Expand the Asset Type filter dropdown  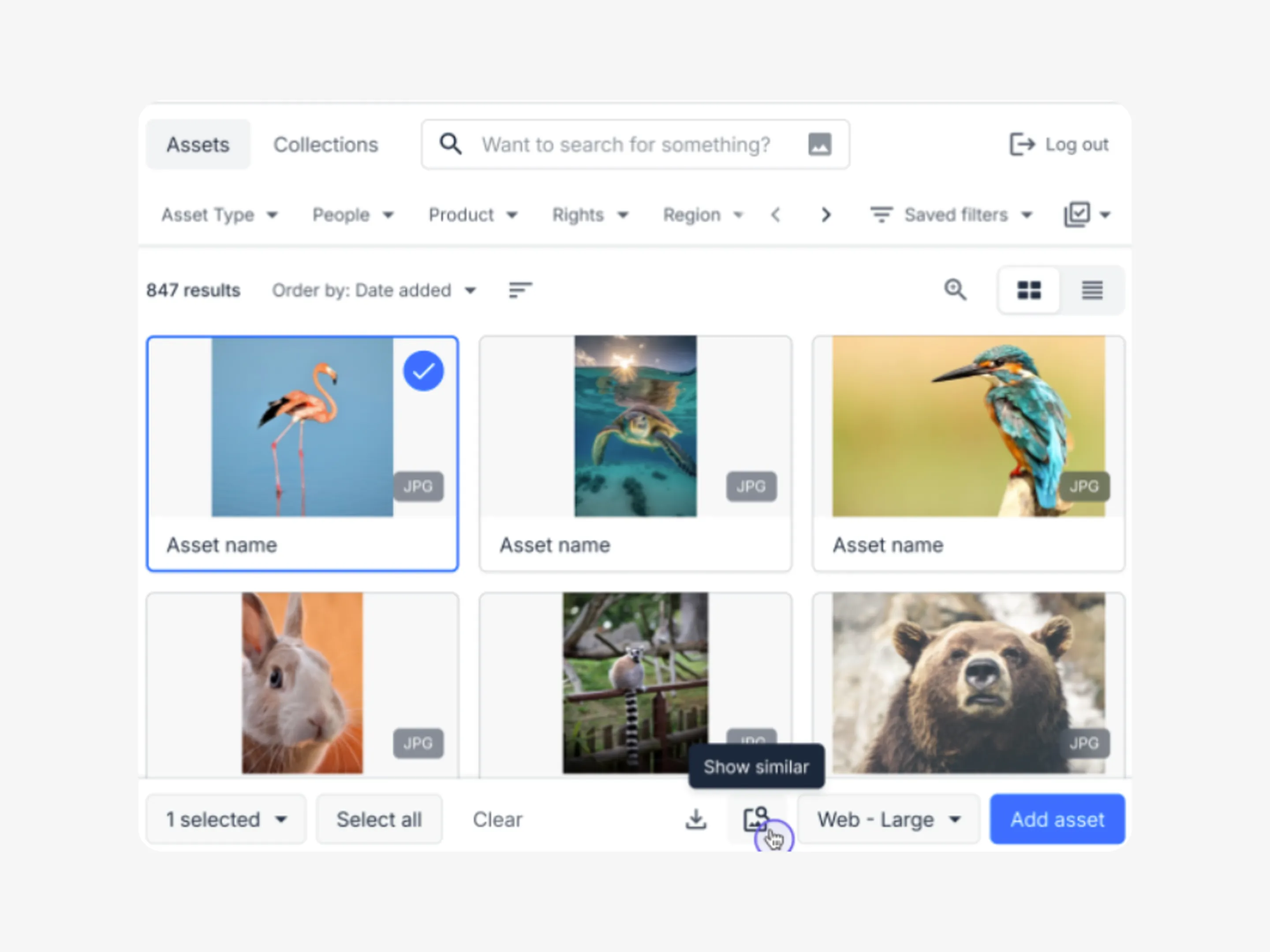(219, 215)
